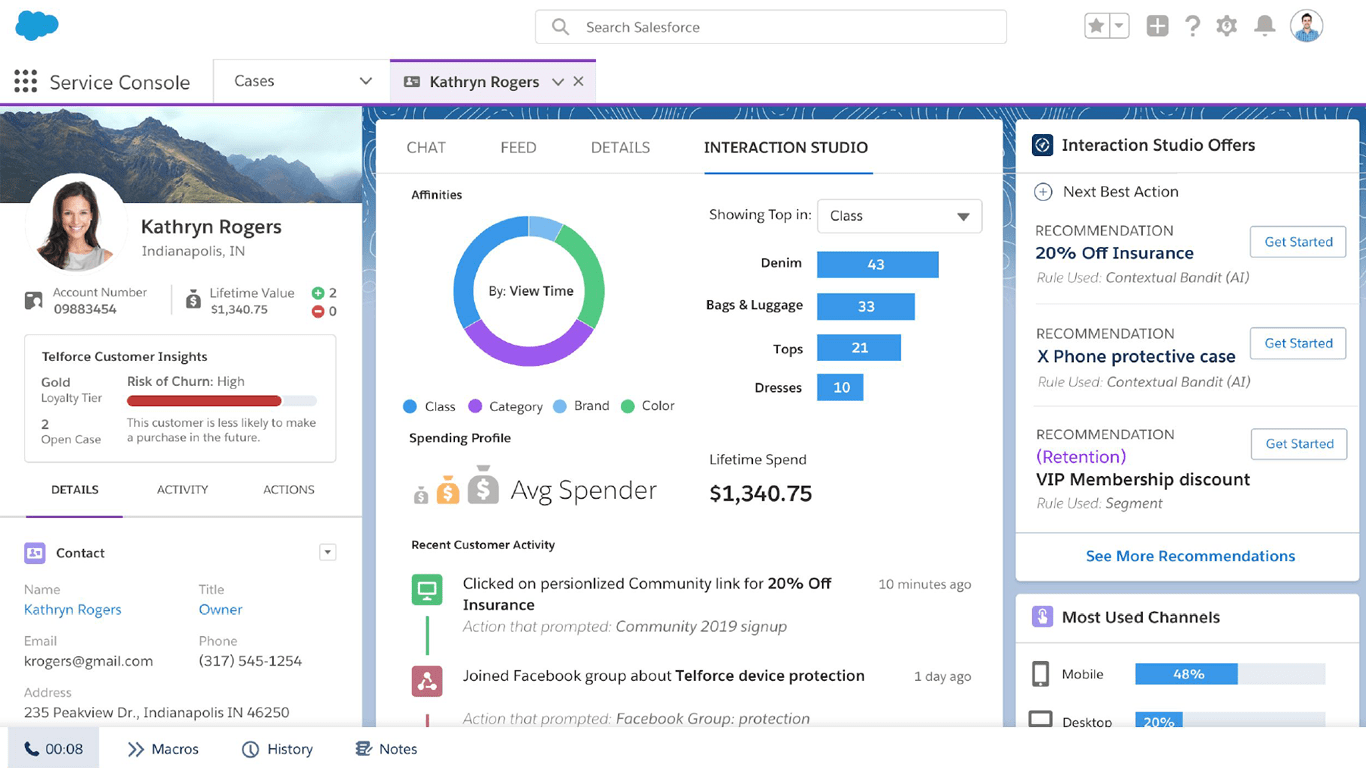This screenshot has height=768, width=1366.
Task: Open the Macros panel in the utility bar
Action: 163,748
